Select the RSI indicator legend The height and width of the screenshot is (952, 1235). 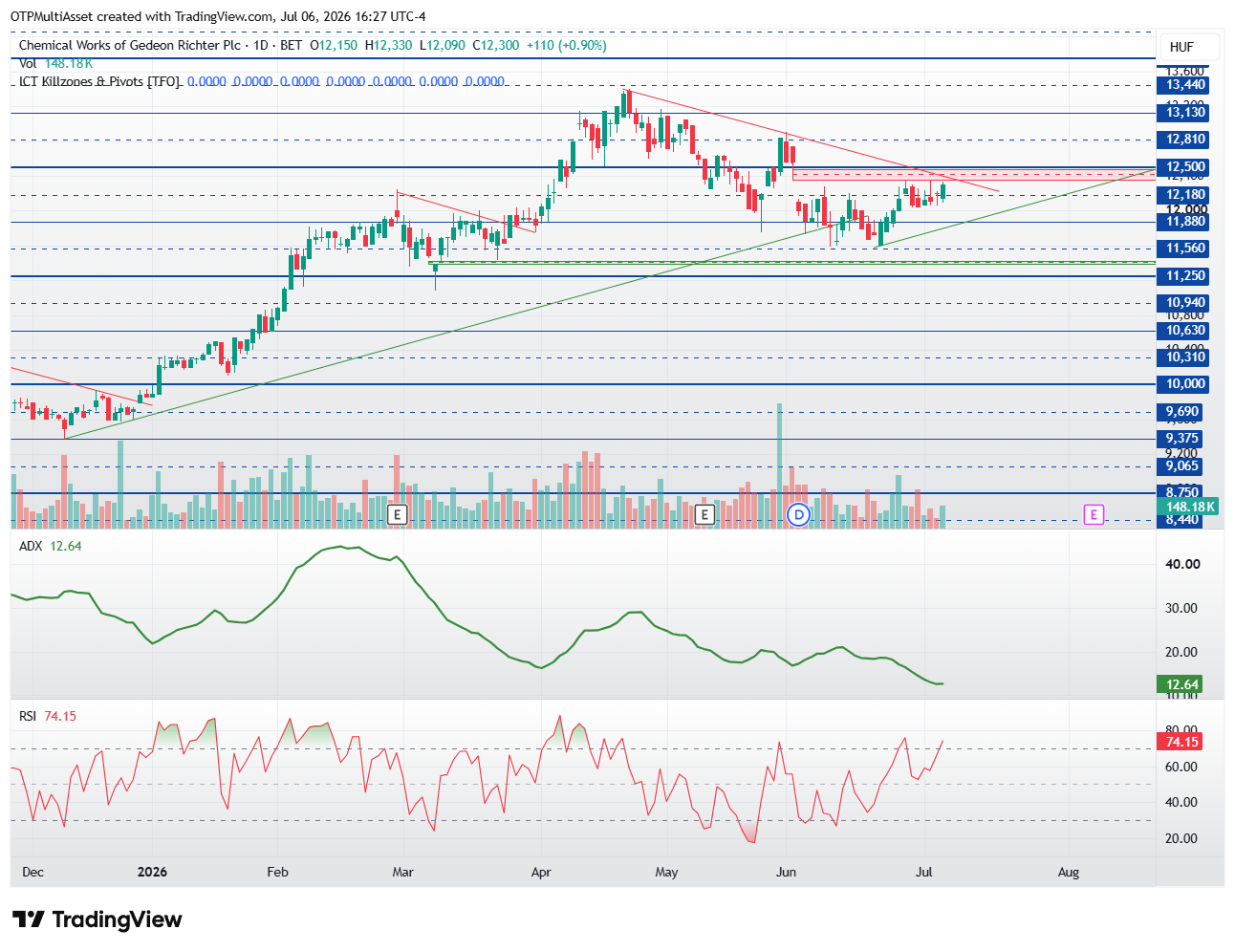[x=48, y=716]
